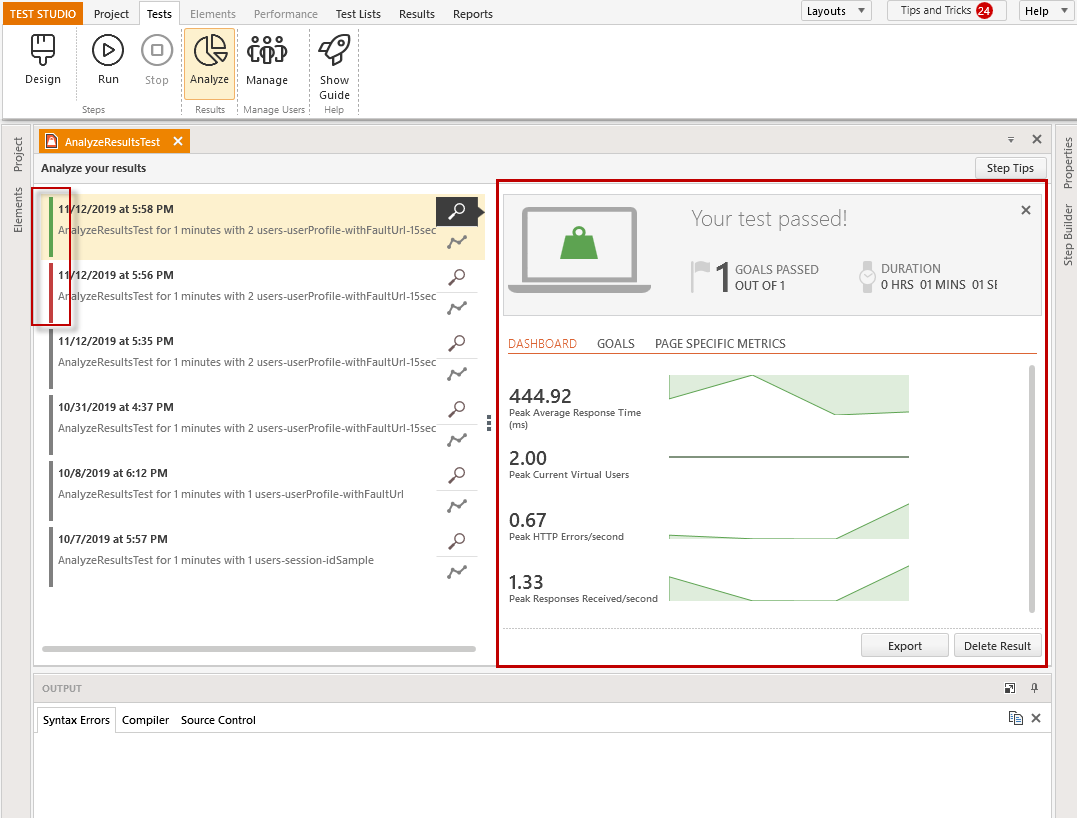
Task: Click the results list horizontal scrollbar
Action: point(259,649)
